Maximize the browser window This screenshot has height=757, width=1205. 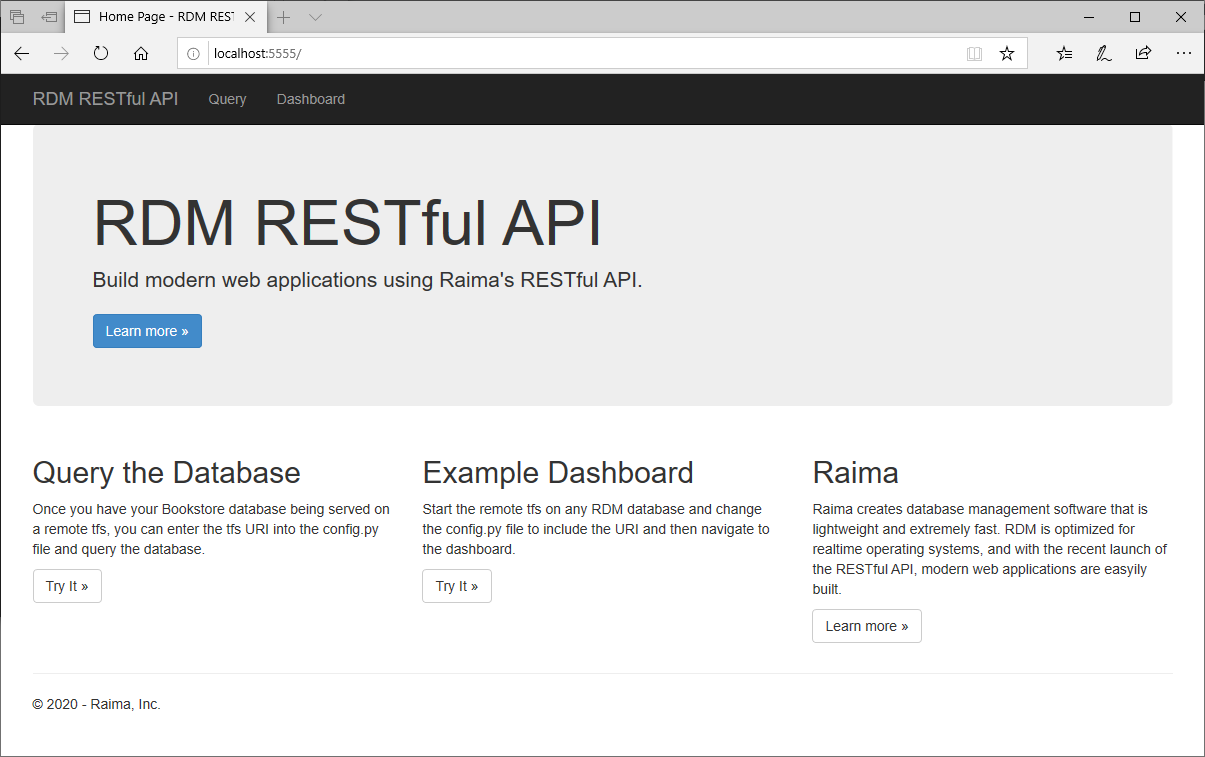1135,17
